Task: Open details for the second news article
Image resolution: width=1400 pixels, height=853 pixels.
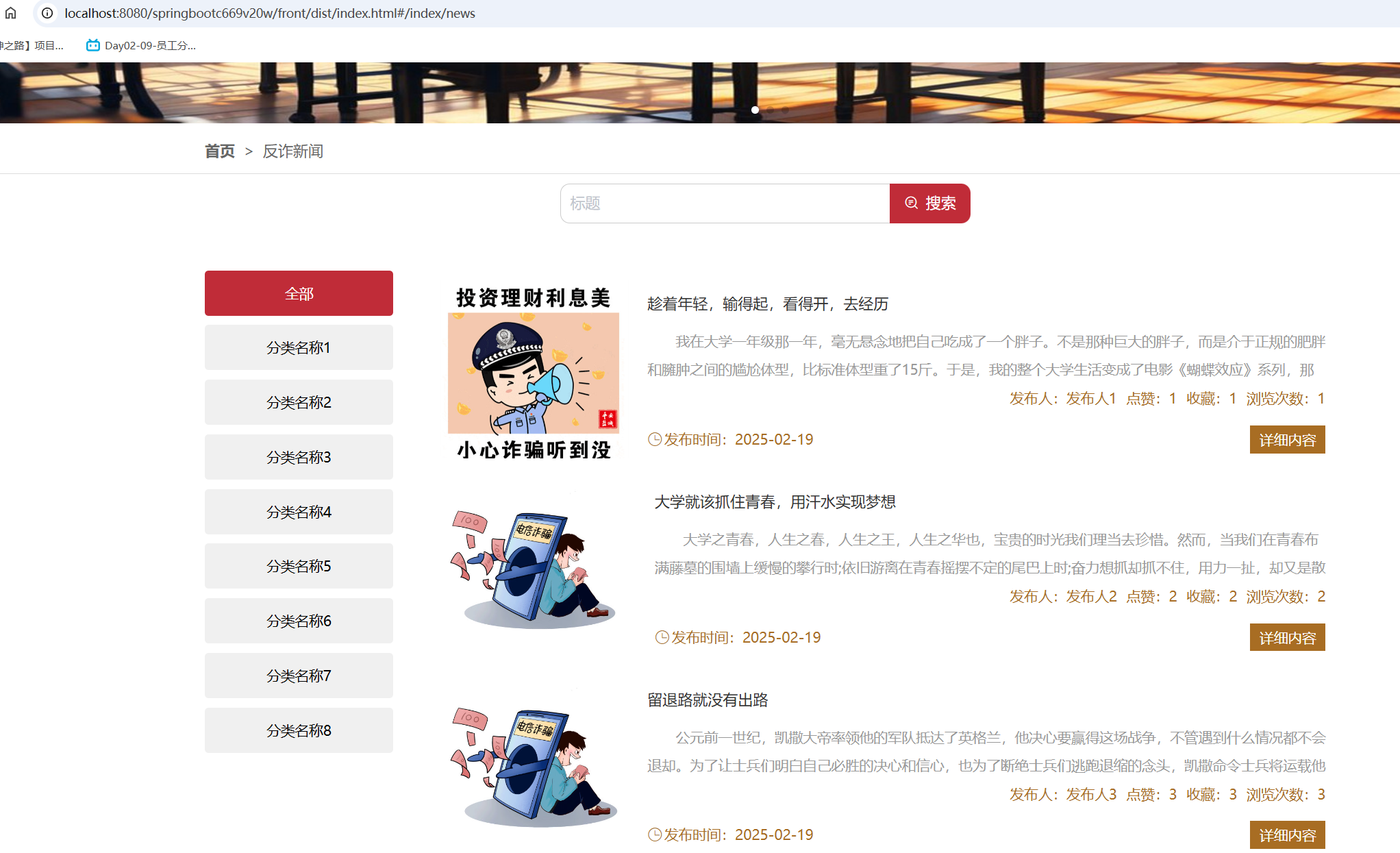Action: [x=1287, y=638]
